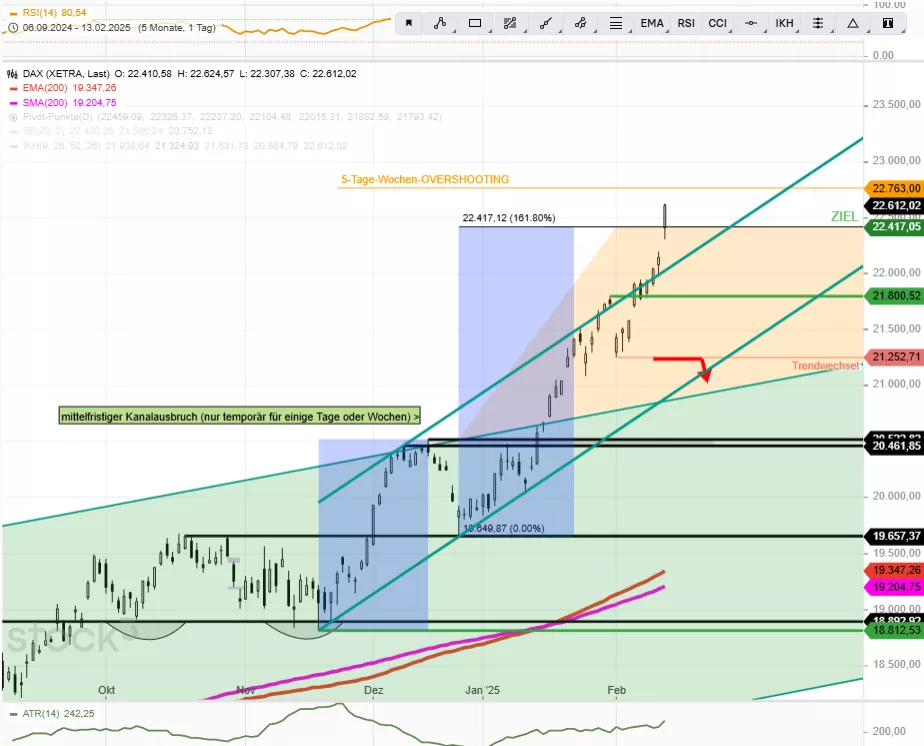Select the text annotation tool

pyautogui.click(x=887, y=23)
